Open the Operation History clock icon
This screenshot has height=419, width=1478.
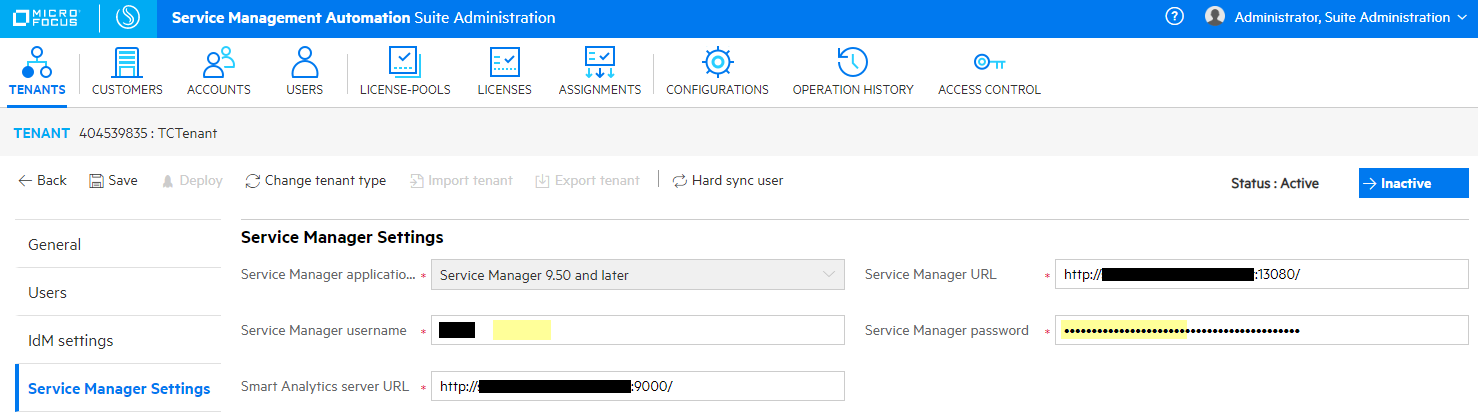(x=852, y=62)
